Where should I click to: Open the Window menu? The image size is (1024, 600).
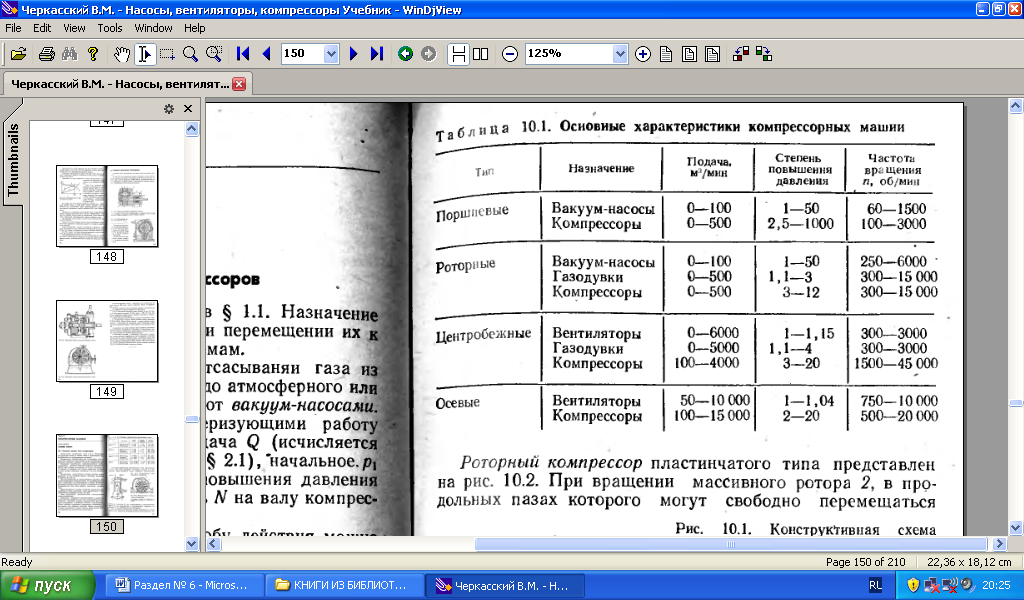pyautogui.click(x=153, y=28)
